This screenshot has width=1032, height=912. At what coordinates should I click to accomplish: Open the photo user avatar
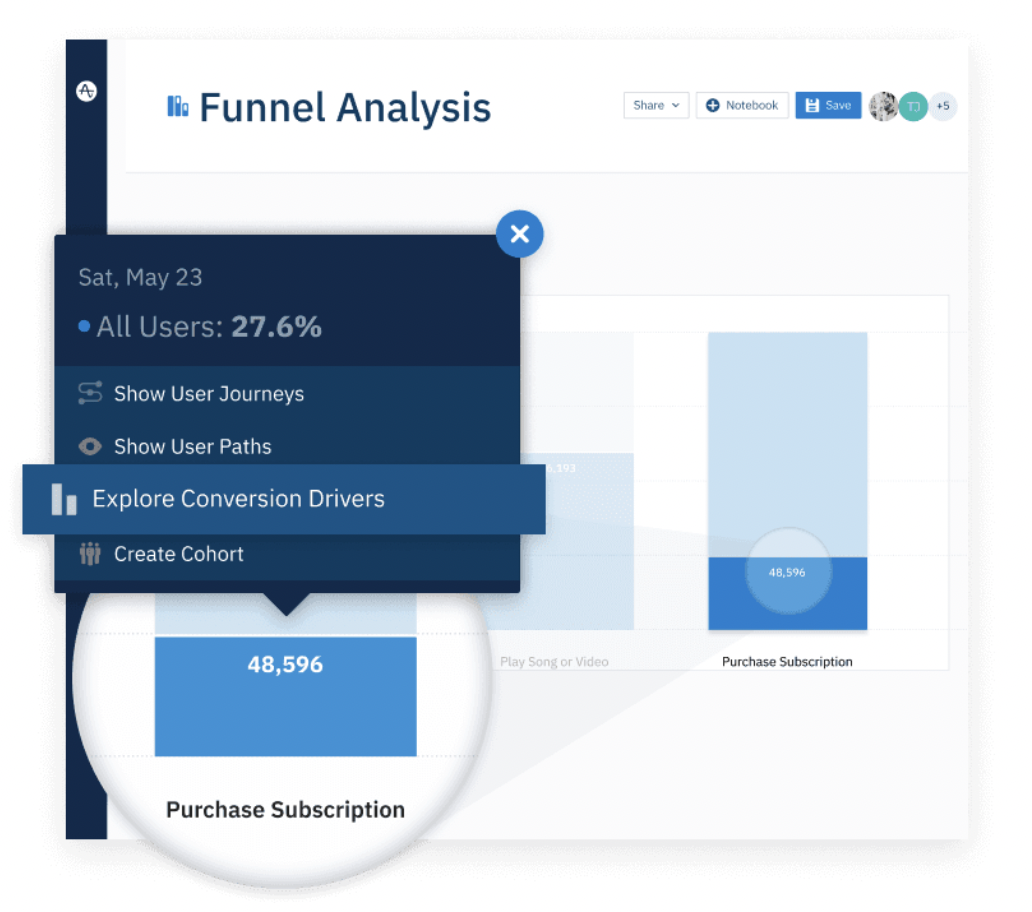click(883, 106)
